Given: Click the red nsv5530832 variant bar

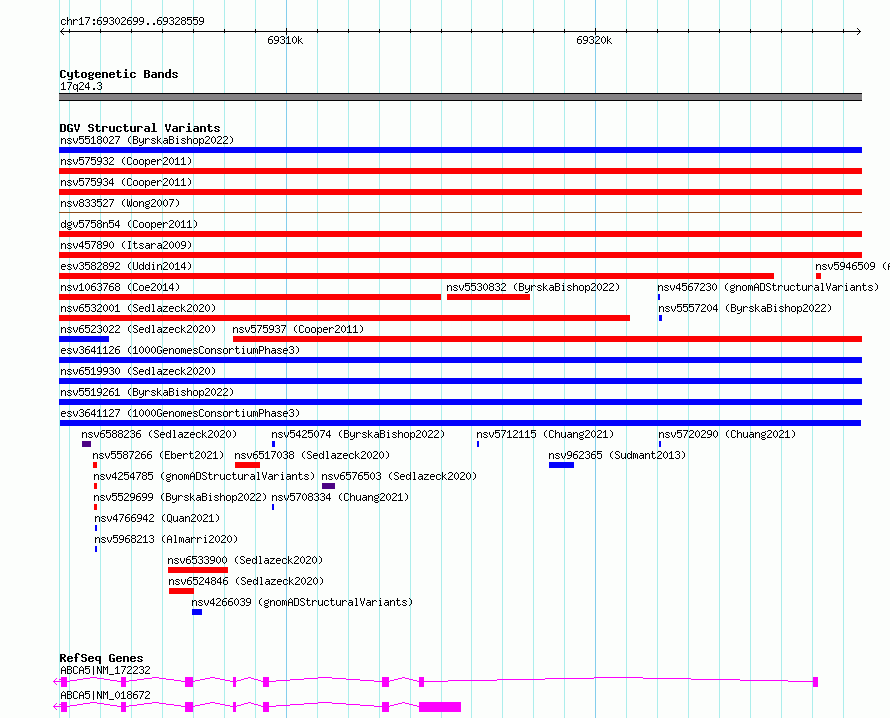Looking at the screenshot, I should tap(488, 297).
